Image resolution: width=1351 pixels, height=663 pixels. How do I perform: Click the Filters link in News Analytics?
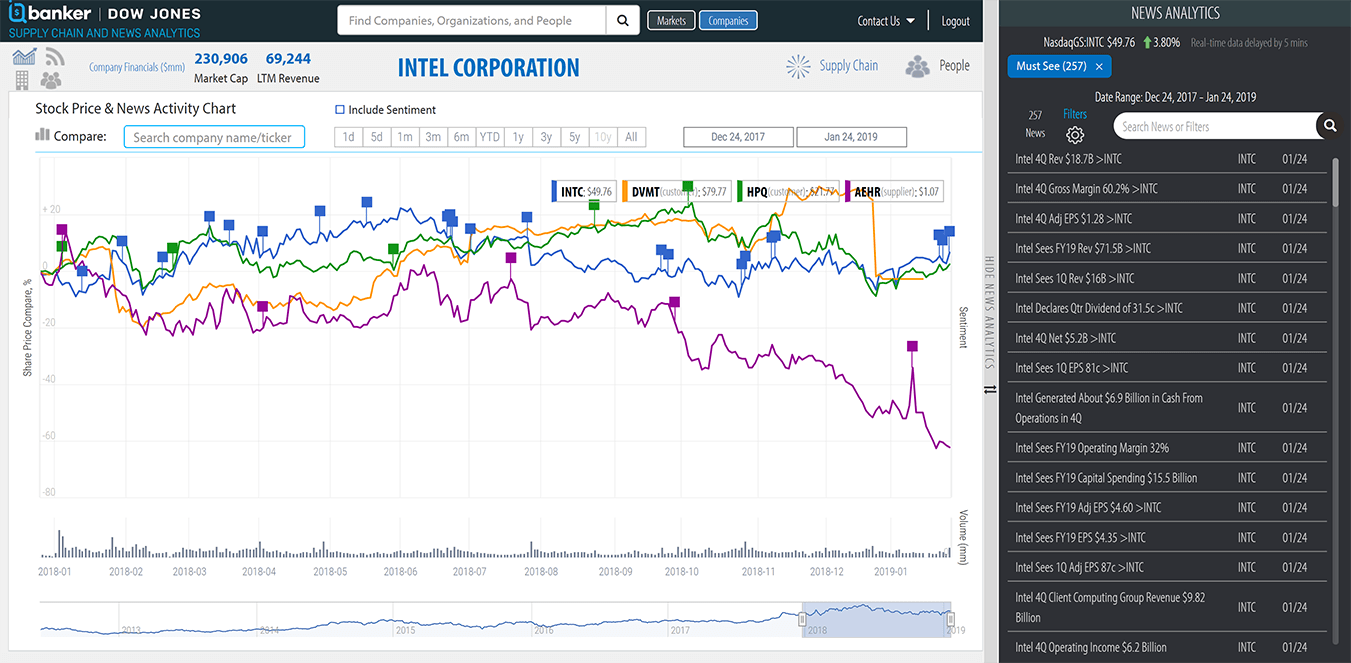(1075, 114)
